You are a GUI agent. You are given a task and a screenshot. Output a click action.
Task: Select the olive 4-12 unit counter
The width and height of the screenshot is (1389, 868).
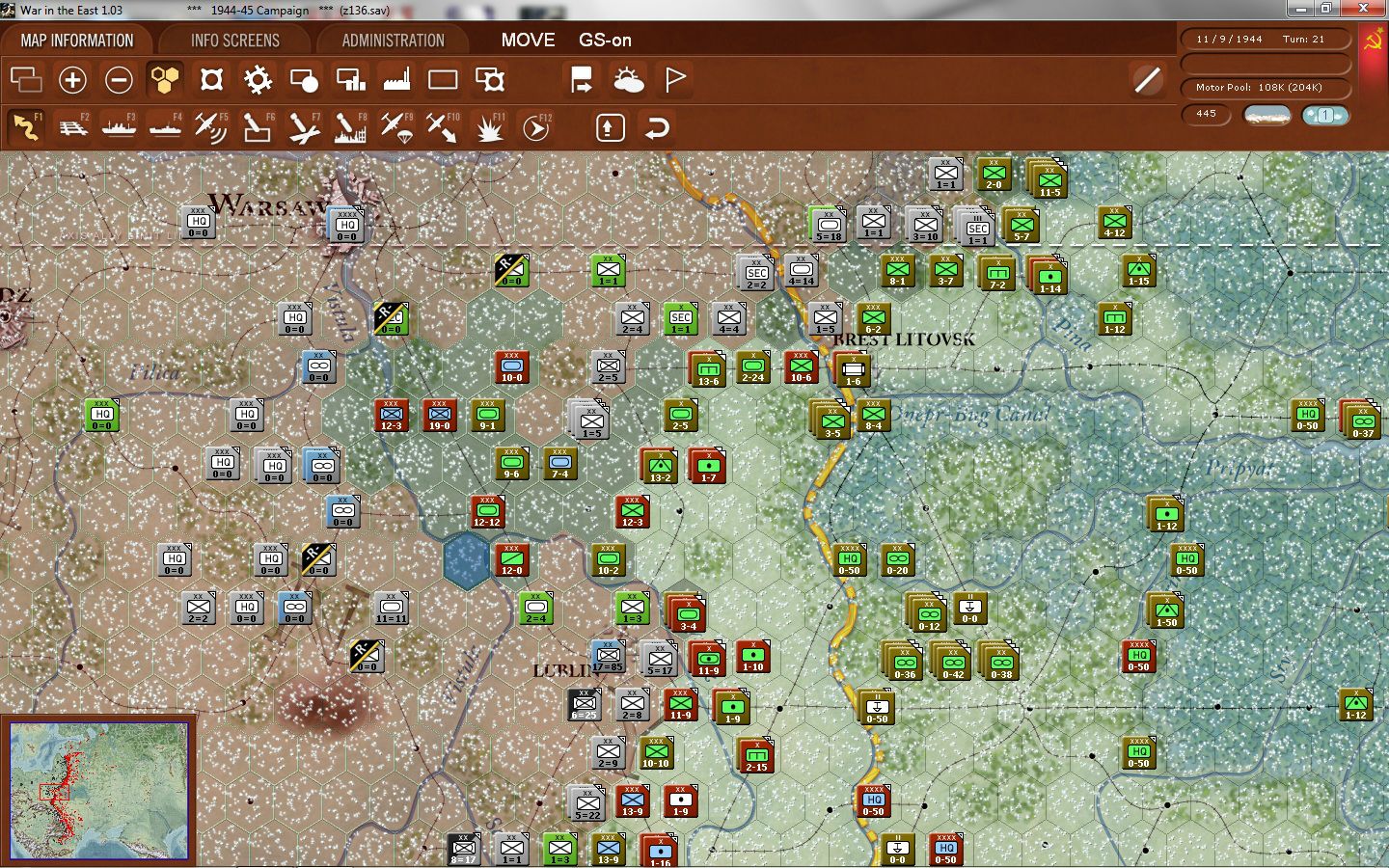[1114, 223]
